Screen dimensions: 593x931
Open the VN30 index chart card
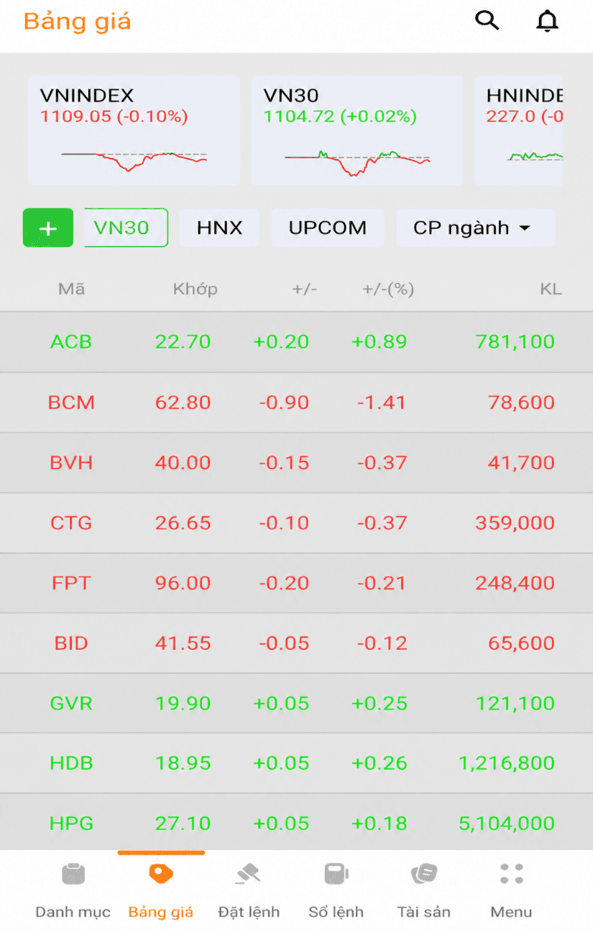click(x=357, y=130)
